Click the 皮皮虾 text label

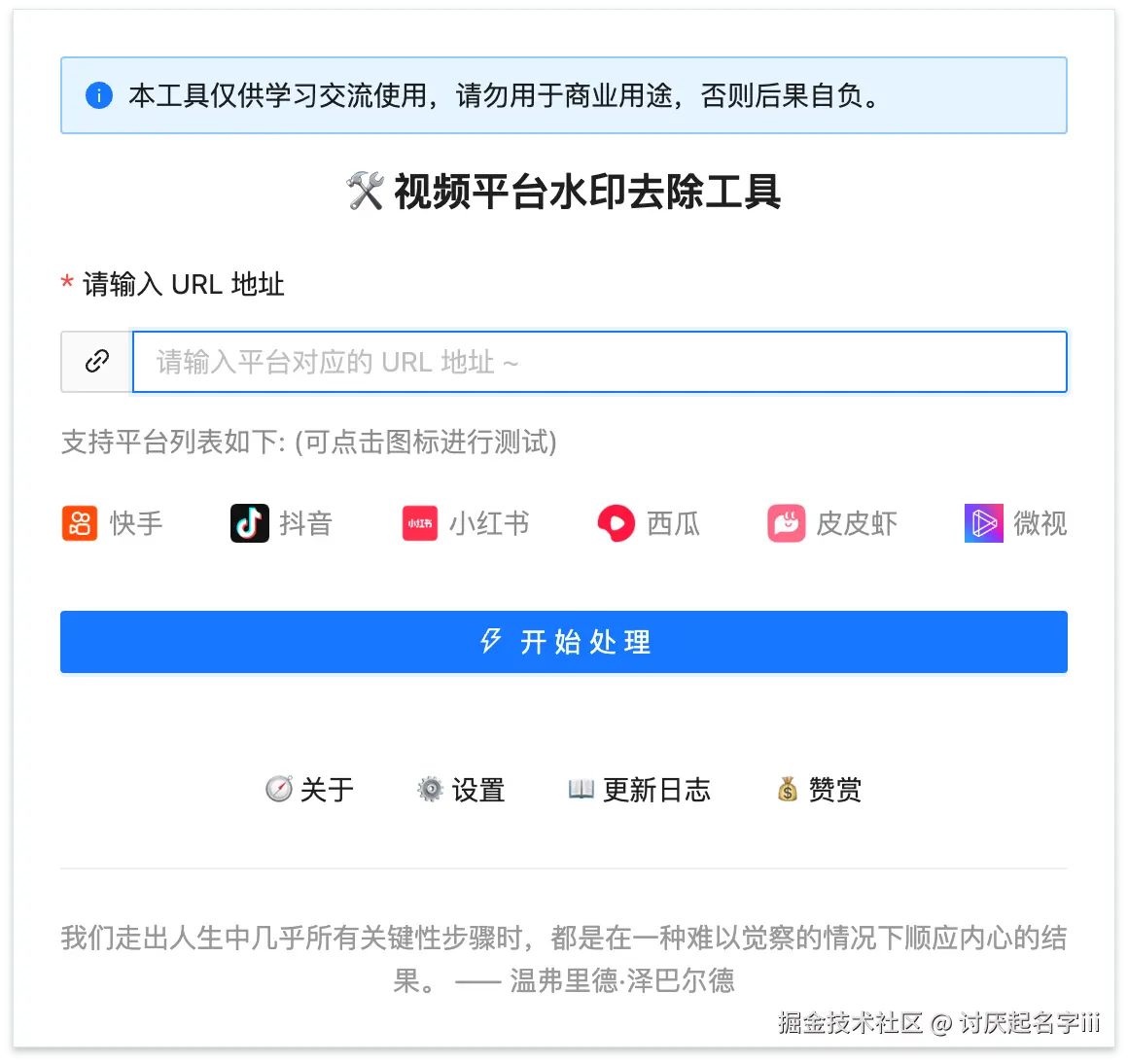857,523
